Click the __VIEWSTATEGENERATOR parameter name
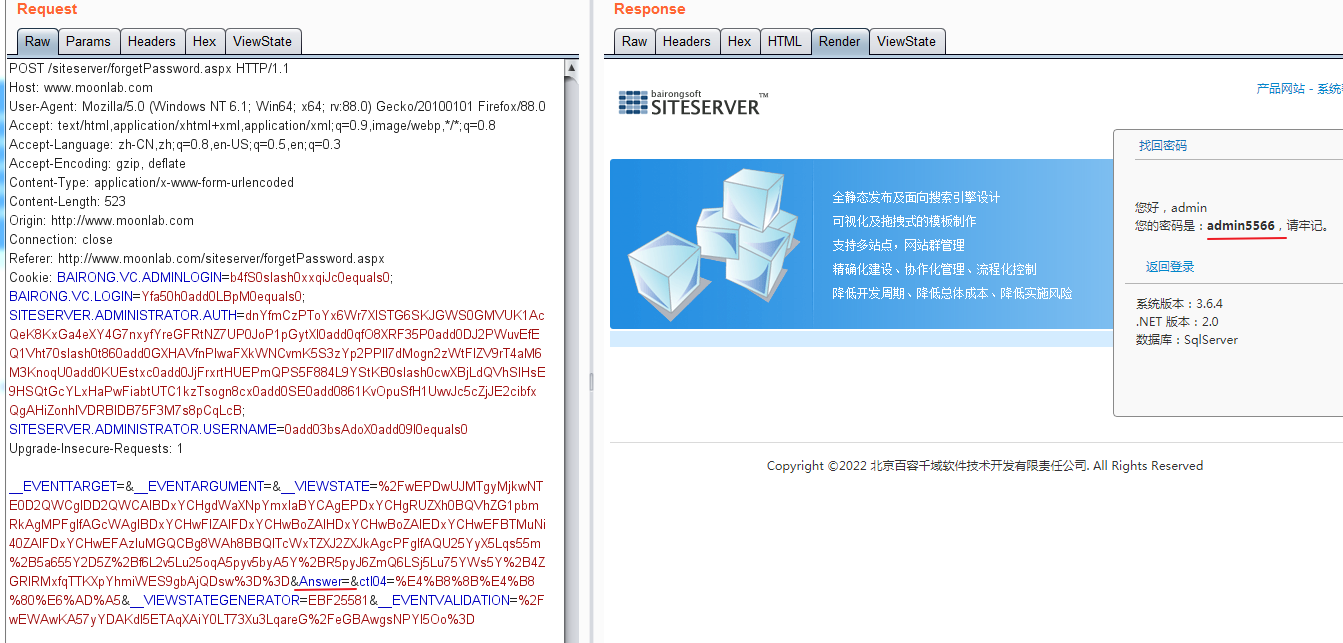Viewport: 1343px width, 643px height. click(x=214, y=601)
